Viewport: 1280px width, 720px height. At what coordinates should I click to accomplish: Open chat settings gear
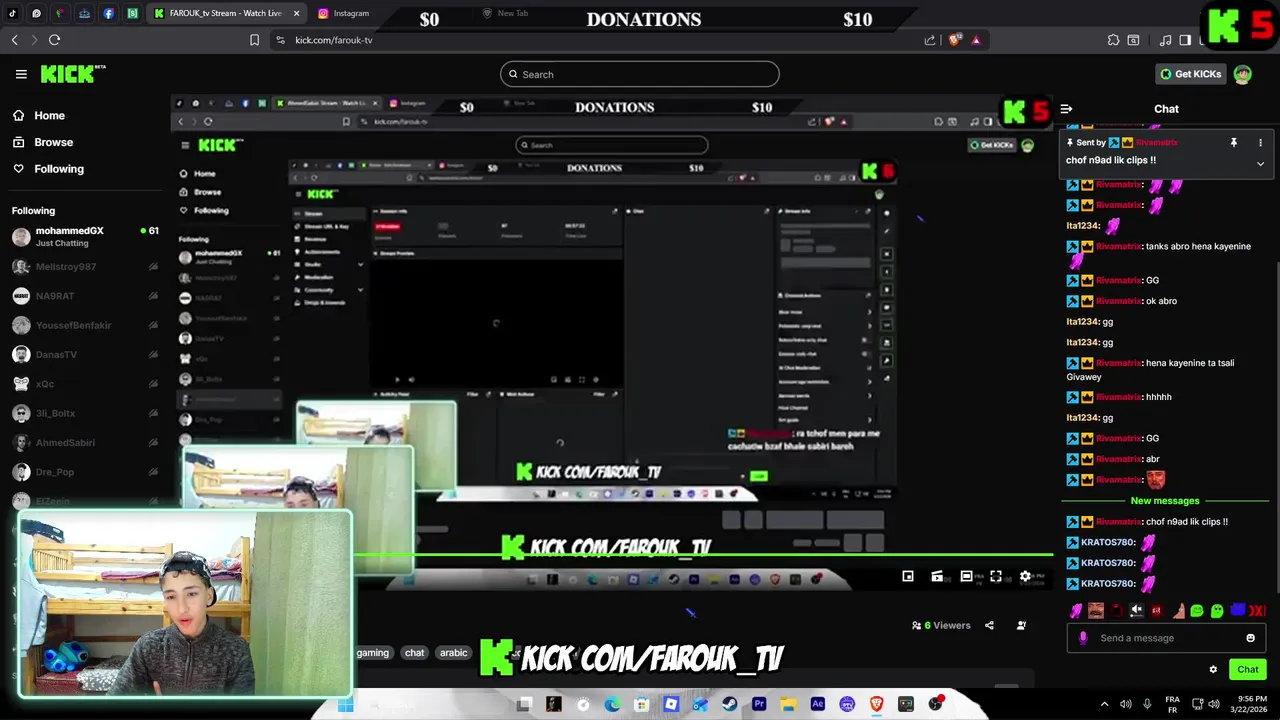[x=1213, y=670]
